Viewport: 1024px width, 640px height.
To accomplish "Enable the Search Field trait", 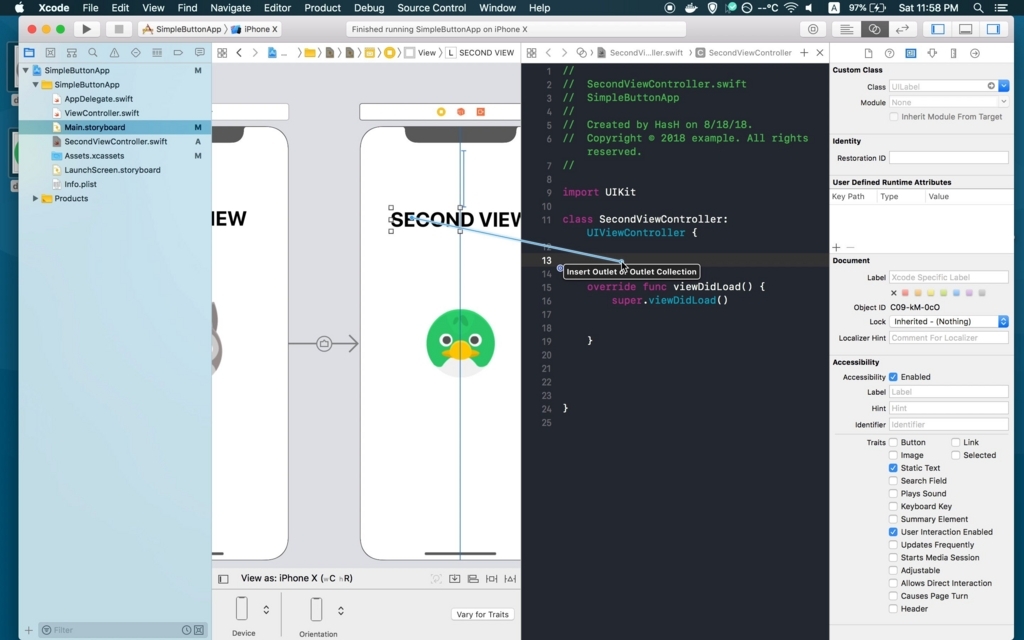I will pos(893,481).
